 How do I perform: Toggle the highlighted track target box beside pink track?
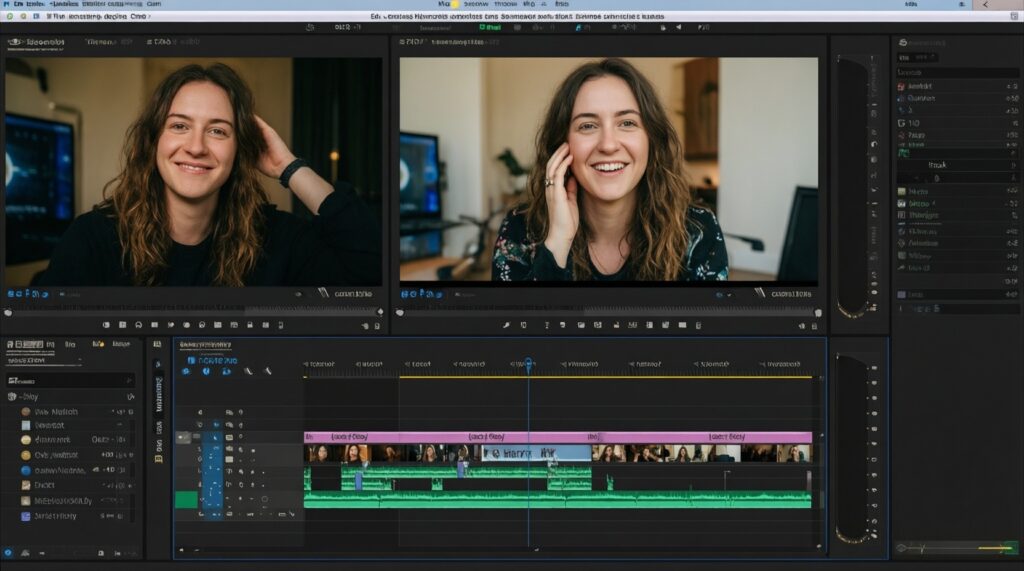pos(184,437)
